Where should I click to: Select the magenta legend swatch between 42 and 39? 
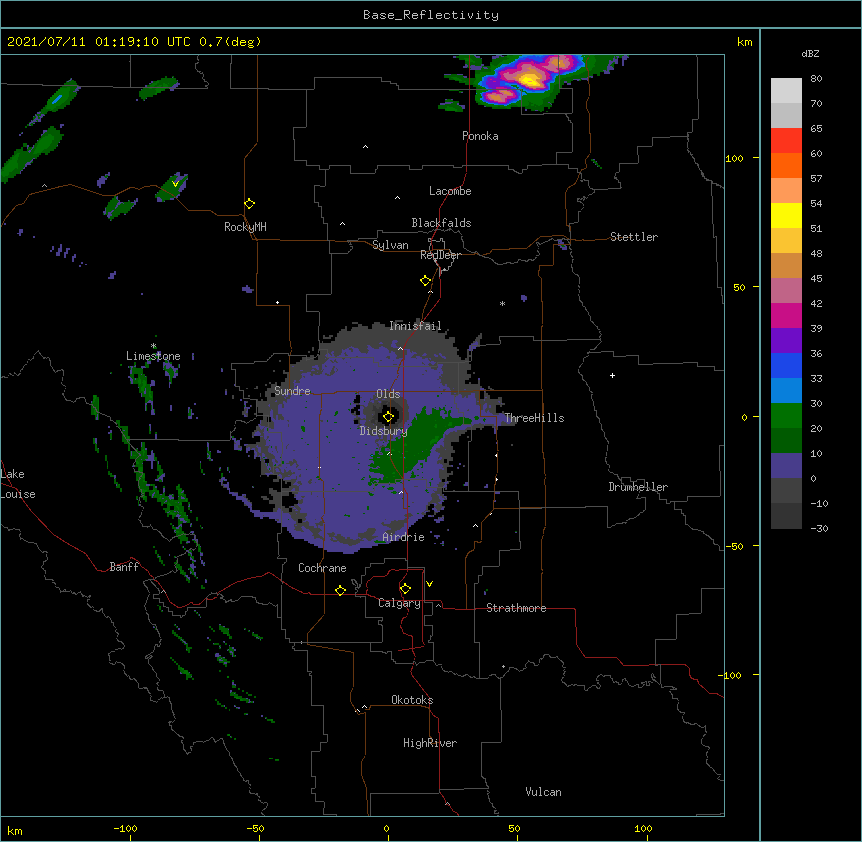[x=786, y=315]
